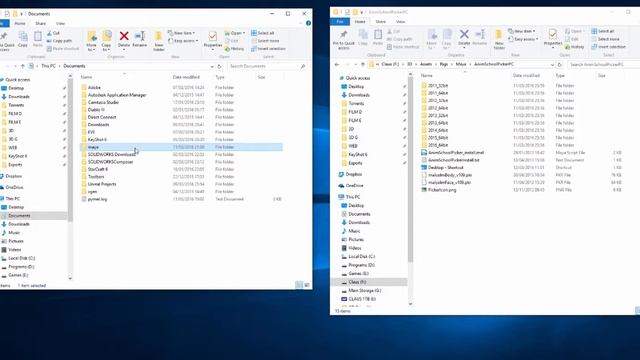Viewport: 640px width, 360px height.
Task: Open the View tab in the AnimSchoolPickerPC window
Action: pos(400,22)
